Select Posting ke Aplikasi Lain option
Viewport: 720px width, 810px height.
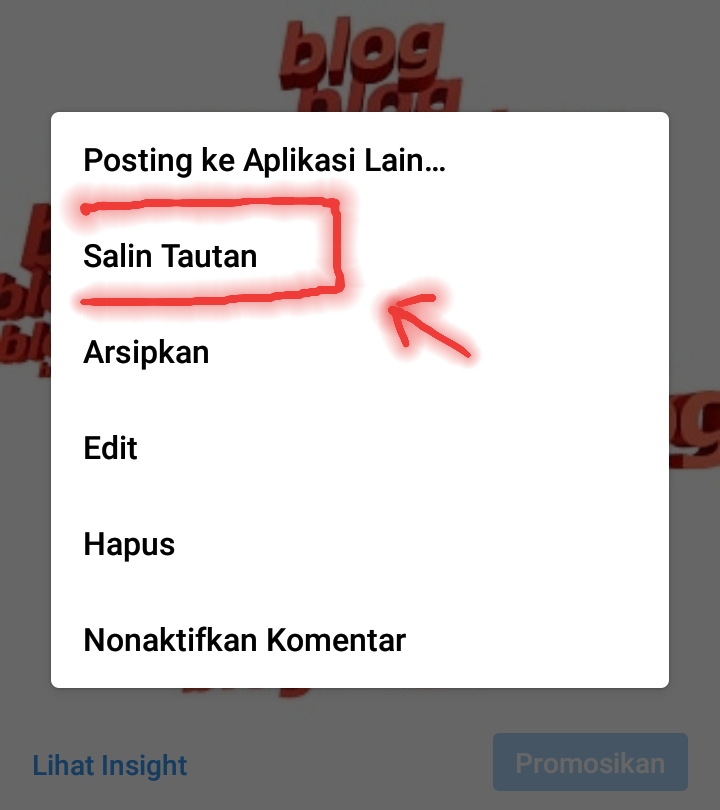pyautogui.click(x=359, y=160)
